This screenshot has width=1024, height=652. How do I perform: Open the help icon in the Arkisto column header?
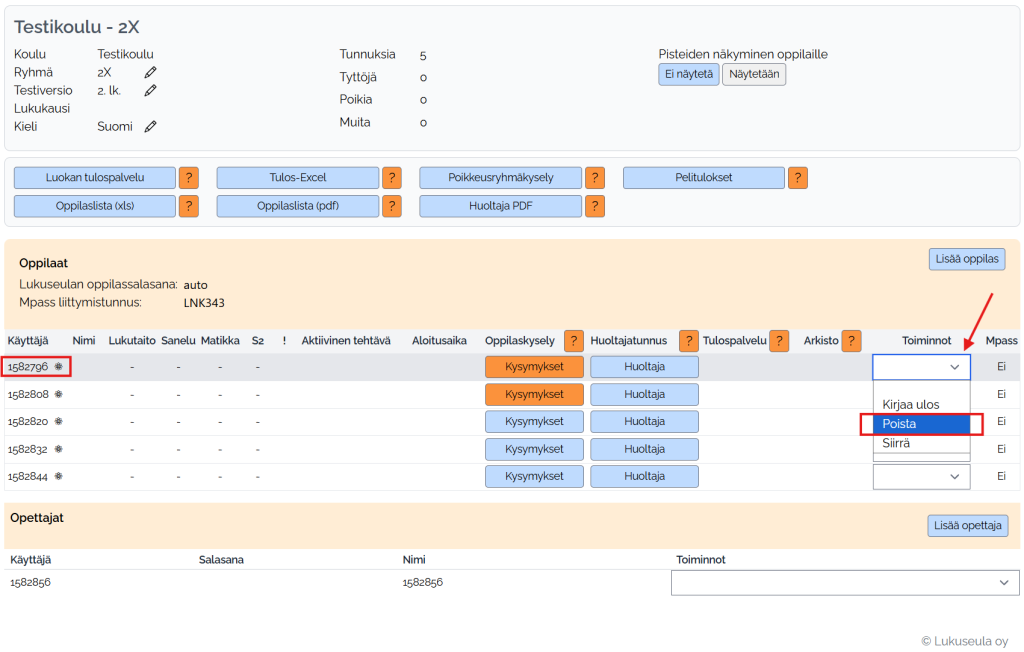click(851, 341)
